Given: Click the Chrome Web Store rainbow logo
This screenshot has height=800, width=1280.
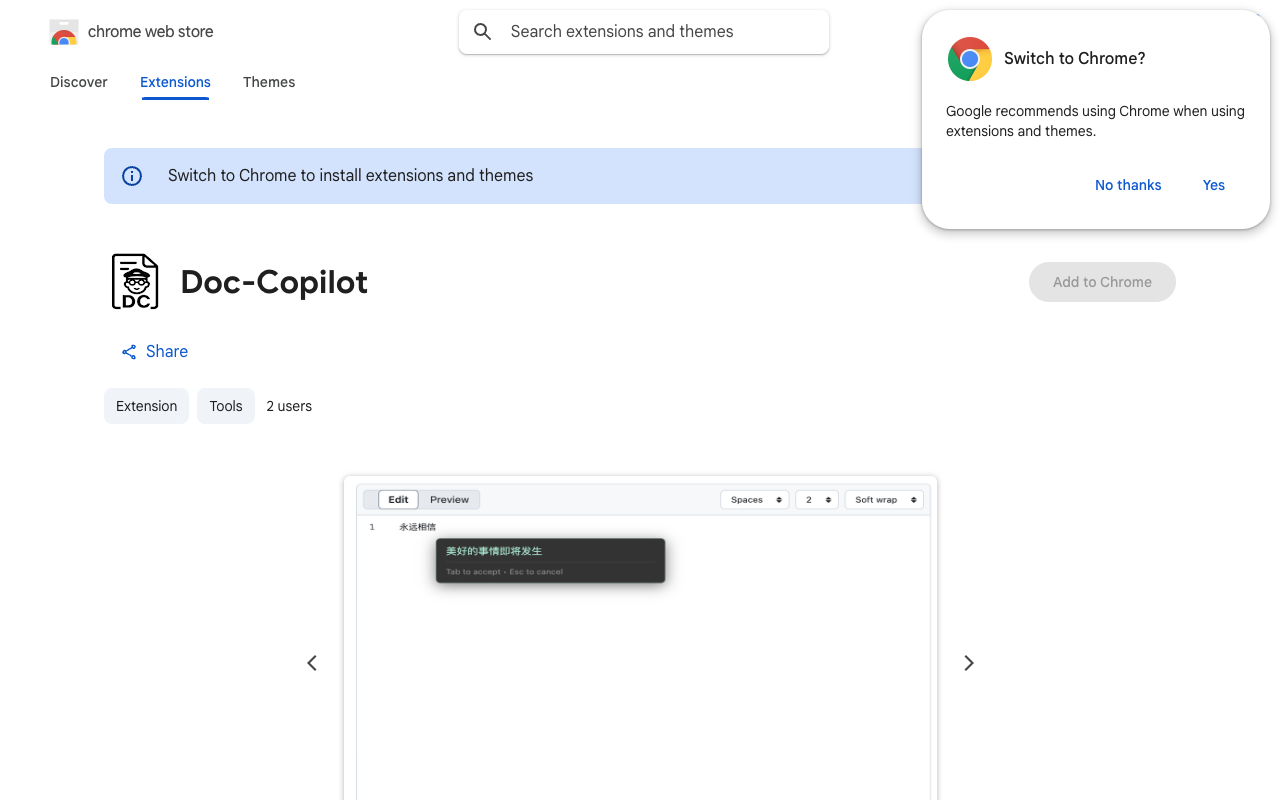Looking at the screenshot, I should pyautogui.click(x=63, y=31).
